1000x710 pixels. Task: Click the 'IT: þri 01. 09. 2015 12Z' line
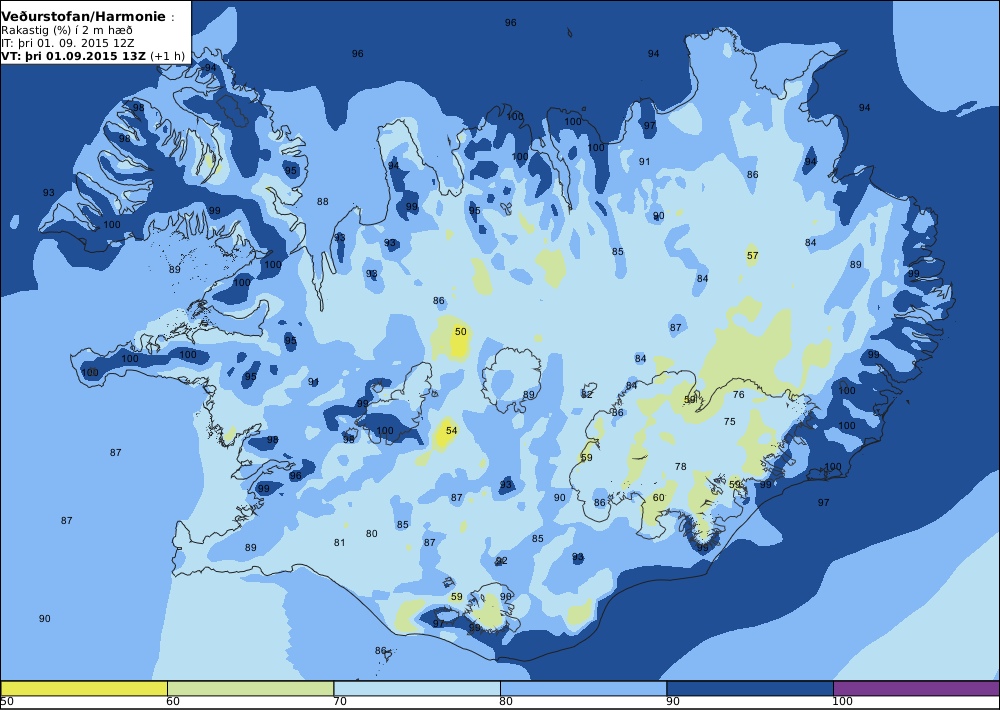tap(68, 43)
